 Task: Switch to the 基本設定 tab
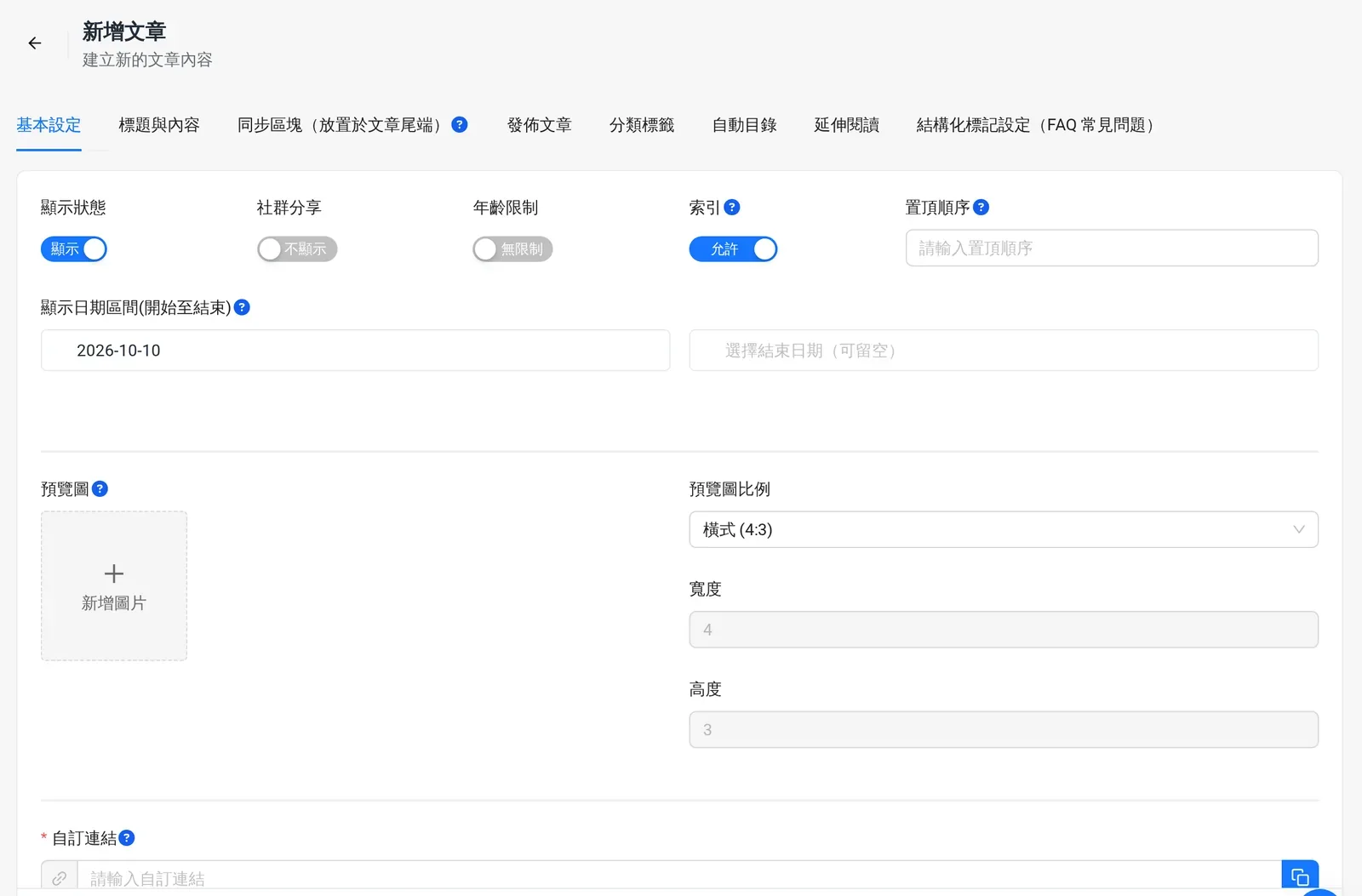[x=49, y=125]
